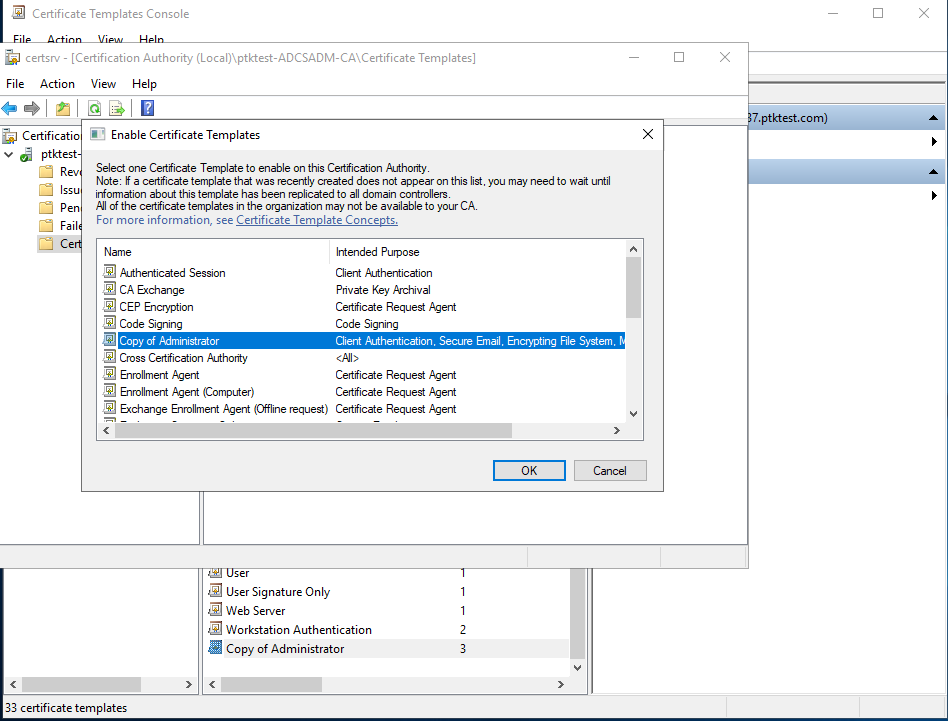The image size is (948, 721).
Task: Click the Code Signing template icon
Action: tap(109, 323)
